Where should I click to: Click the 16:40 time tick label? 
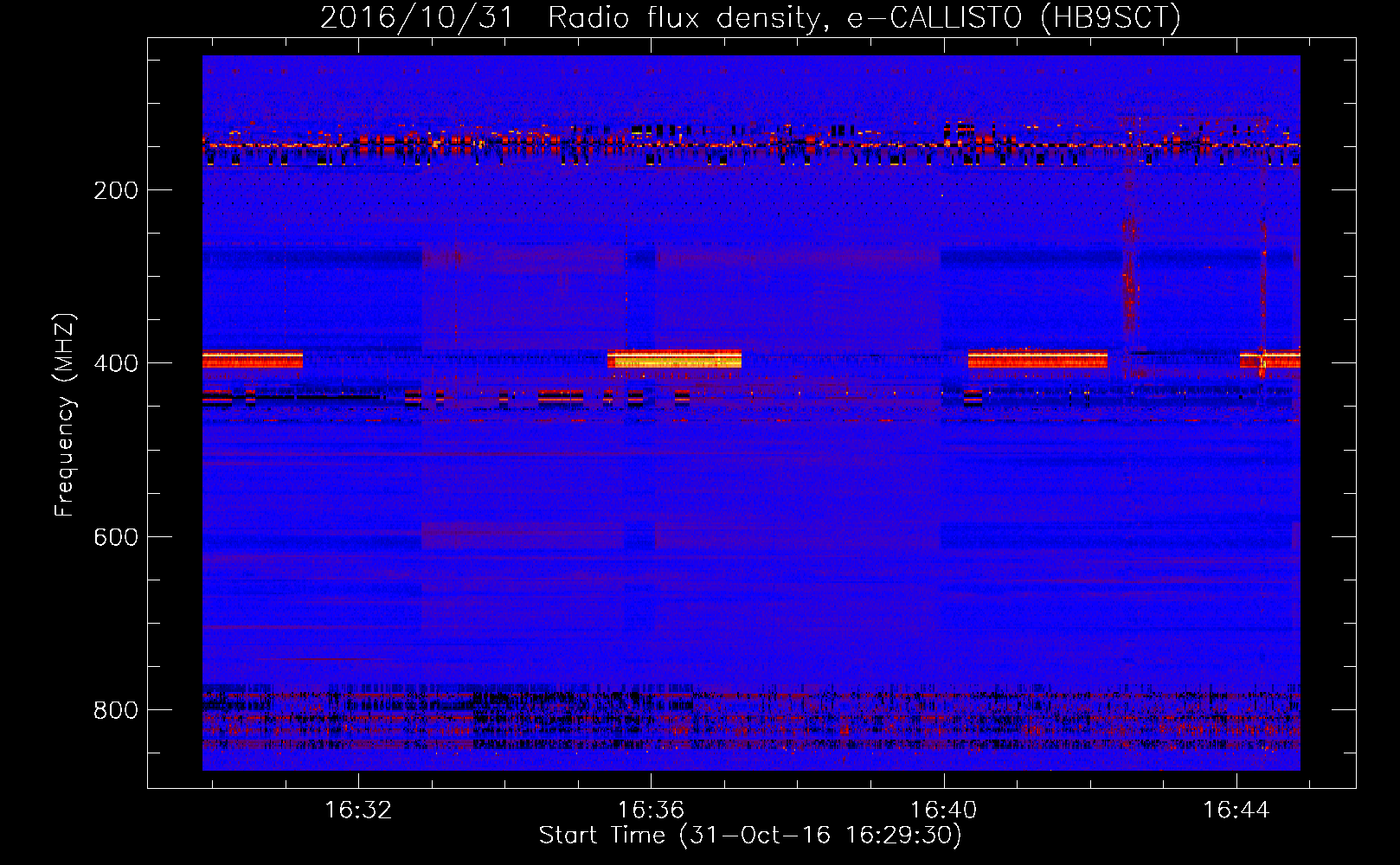943,810
